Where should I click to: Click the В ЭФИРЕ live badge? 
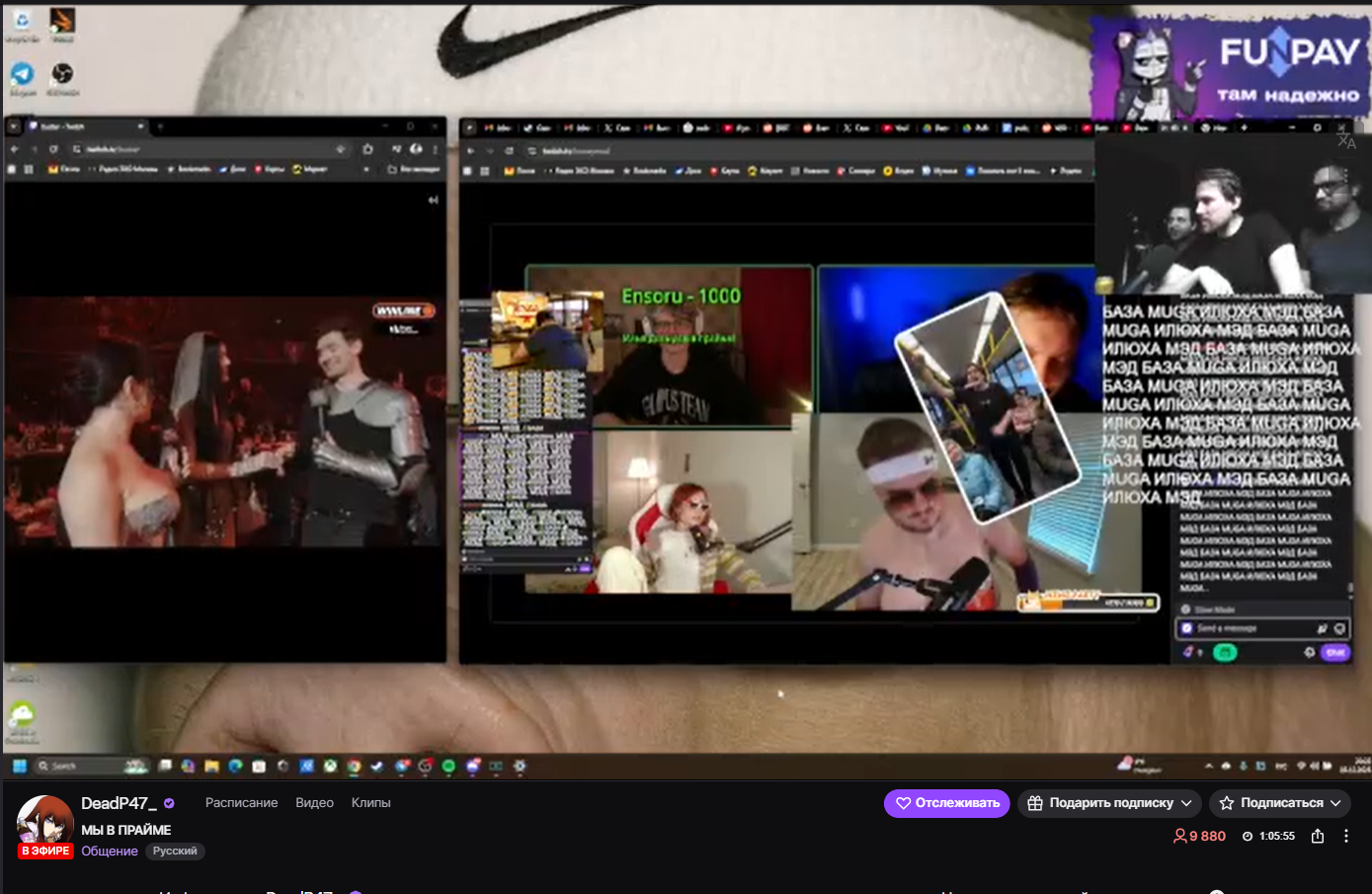45,851
